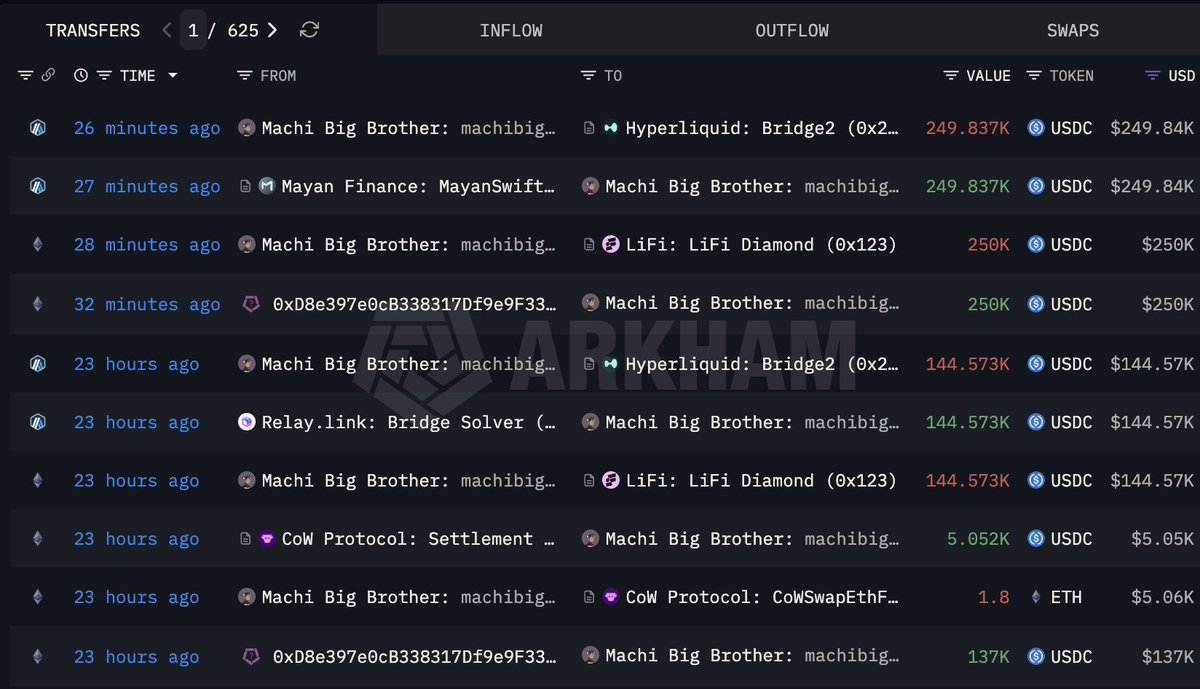Click the "26 minutes ago" transaction link

(x=147, y=128)
